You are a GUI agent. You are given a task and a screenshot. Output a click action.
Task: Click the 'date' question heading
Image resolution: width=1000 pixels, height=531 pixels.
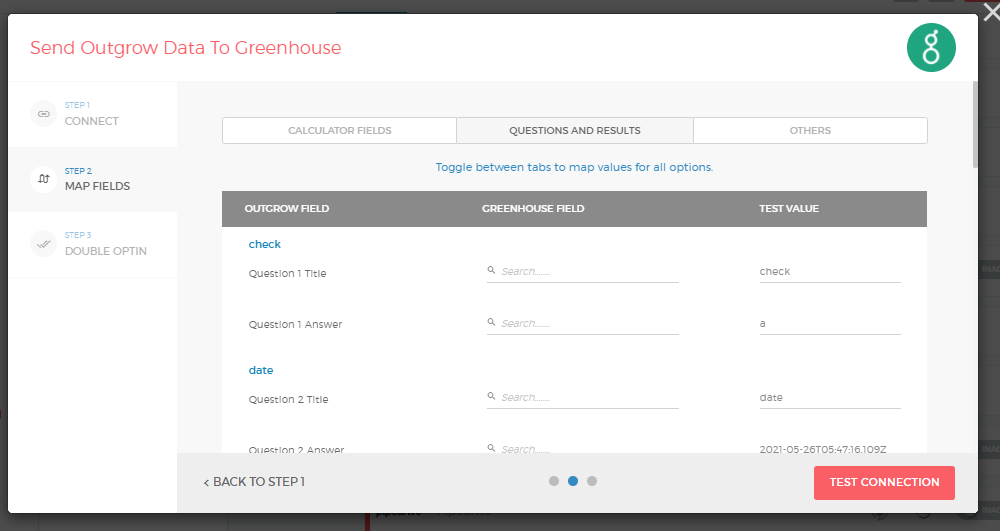tap(261, 370)
